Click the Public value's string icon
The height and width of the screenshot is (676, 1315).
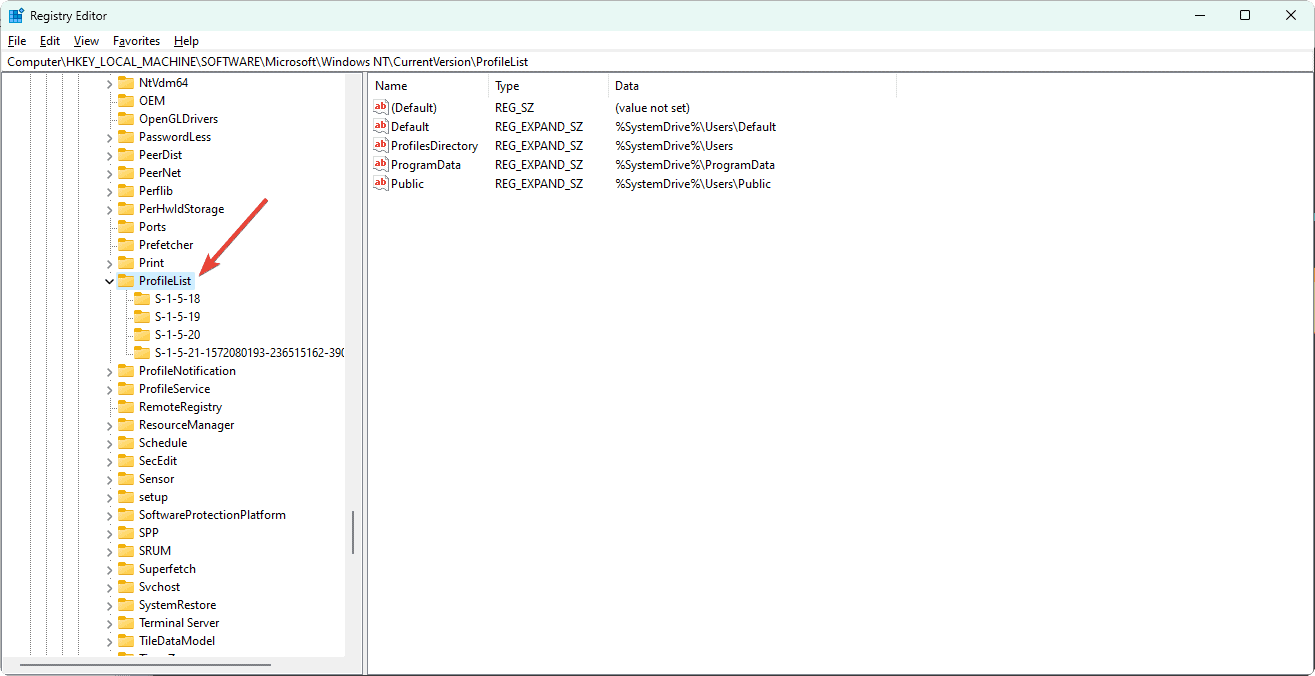[x=380, y=184]
